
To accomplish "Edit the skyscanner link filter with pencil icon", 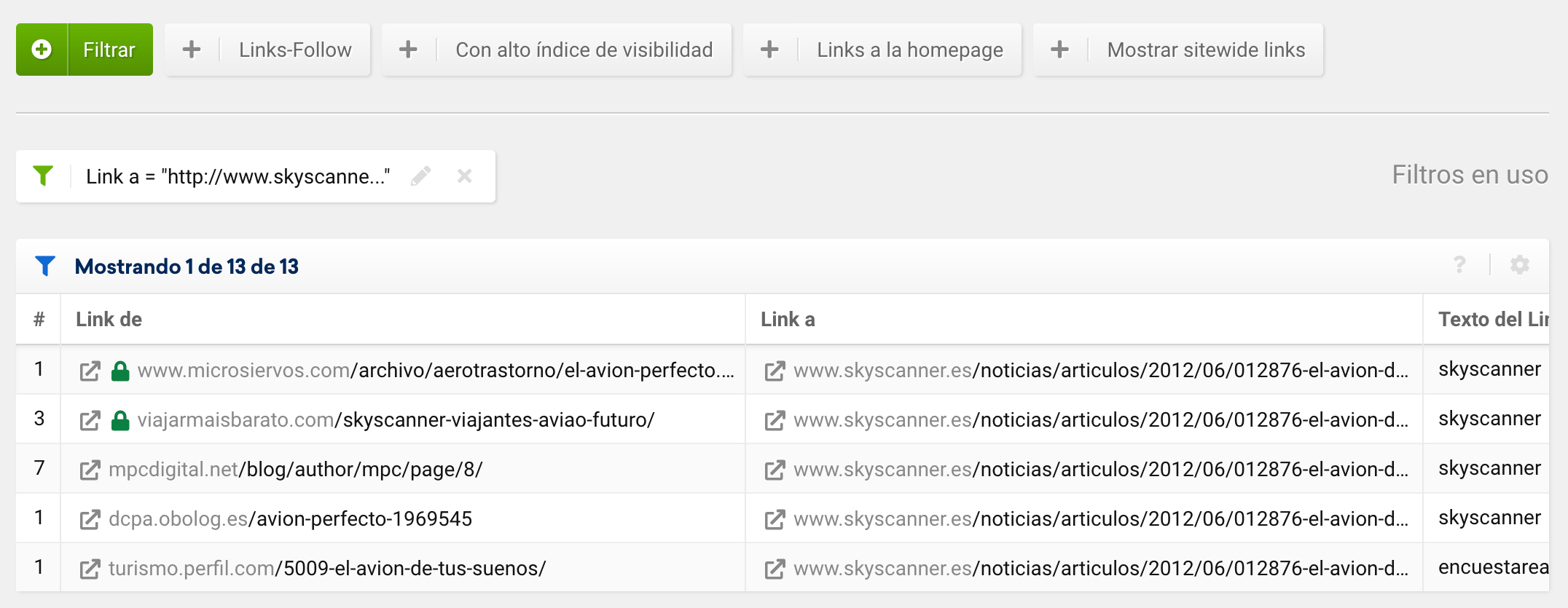I will pyautogui.click(x=420, y=176).
